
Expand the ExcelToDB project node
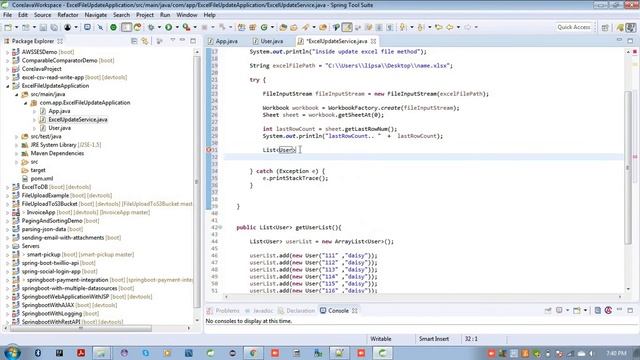click(x=7, y=187)
